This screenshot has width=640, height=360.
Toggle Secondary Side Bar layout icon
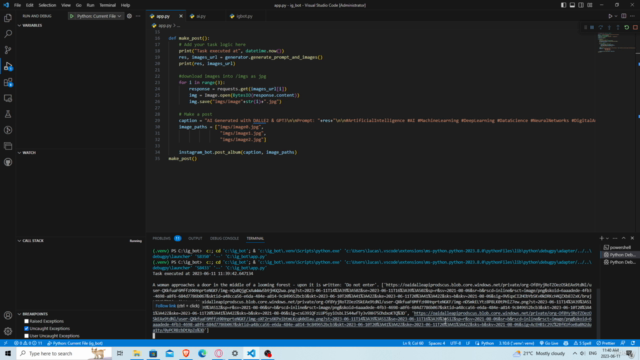coord(581,5)
